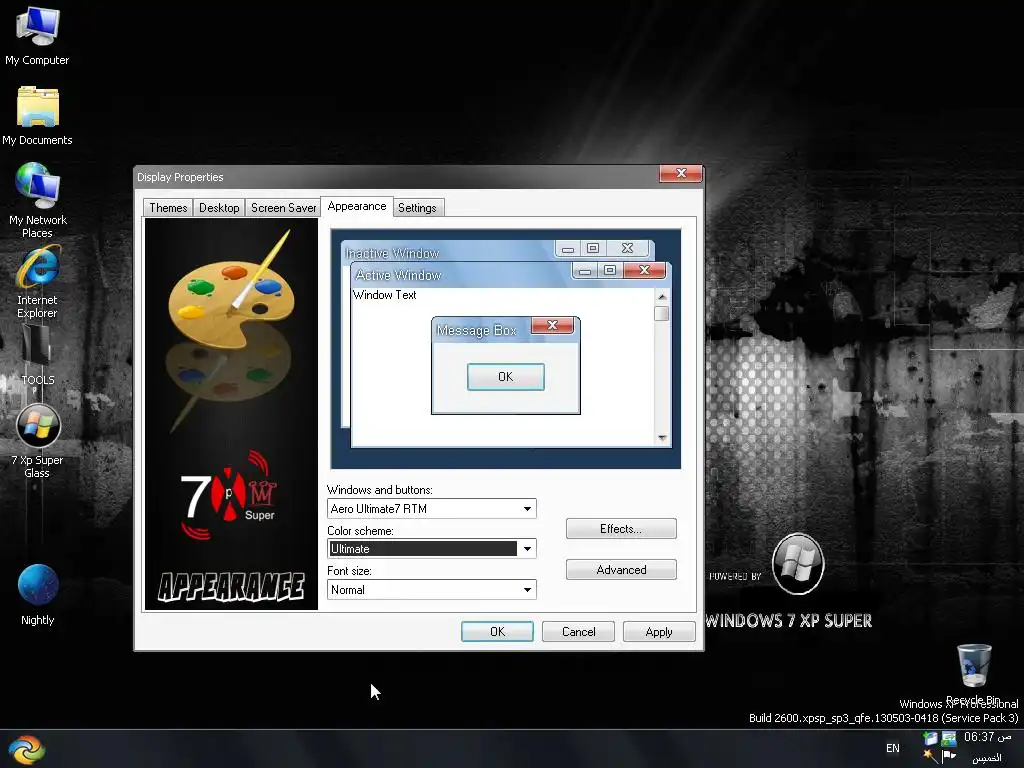
Task: Click the Apply button
Action: pos(659,632)
